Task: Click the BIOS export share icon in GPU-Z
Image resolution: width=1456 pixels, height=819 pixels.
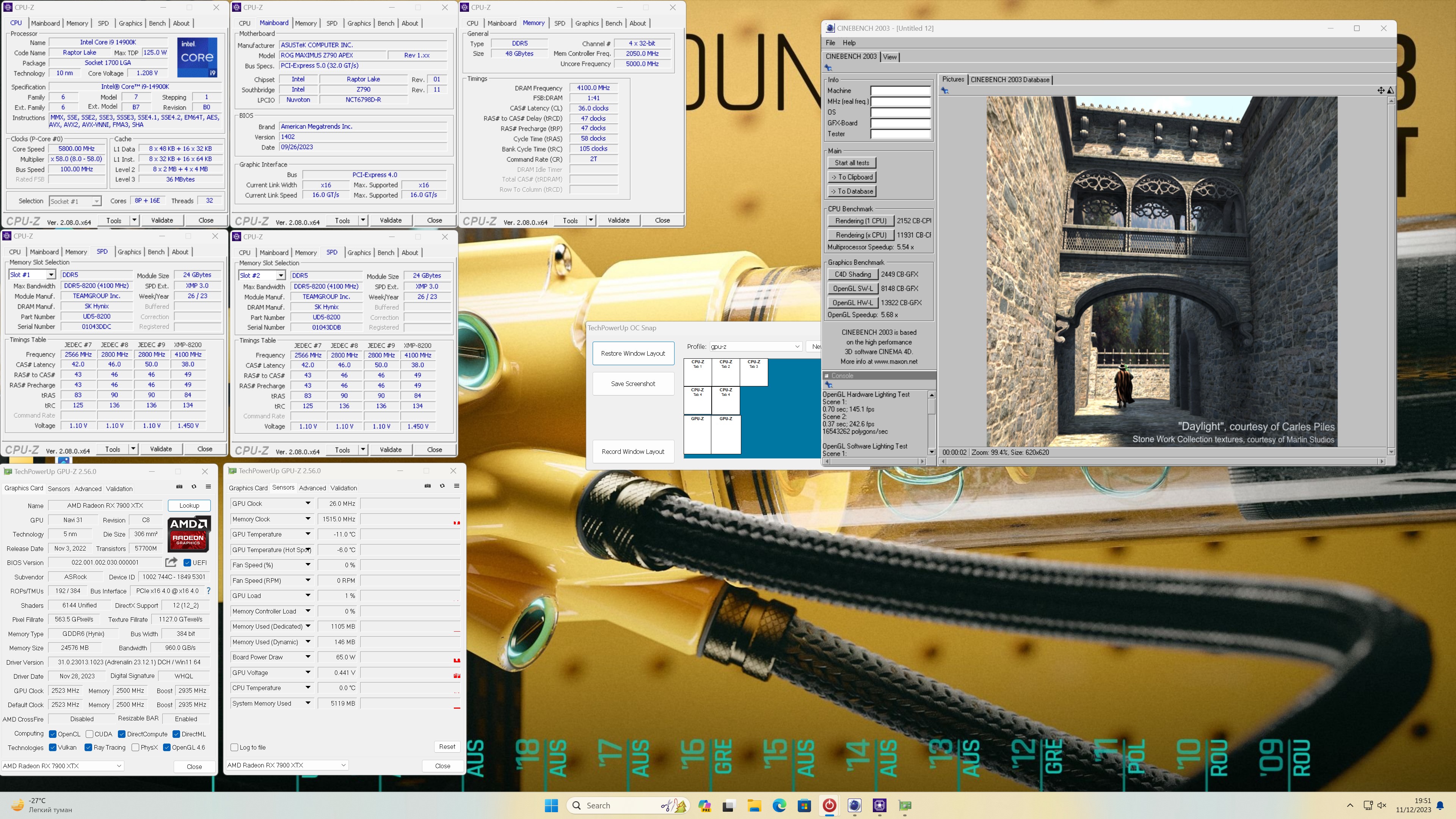Action: tap(171, 562)
